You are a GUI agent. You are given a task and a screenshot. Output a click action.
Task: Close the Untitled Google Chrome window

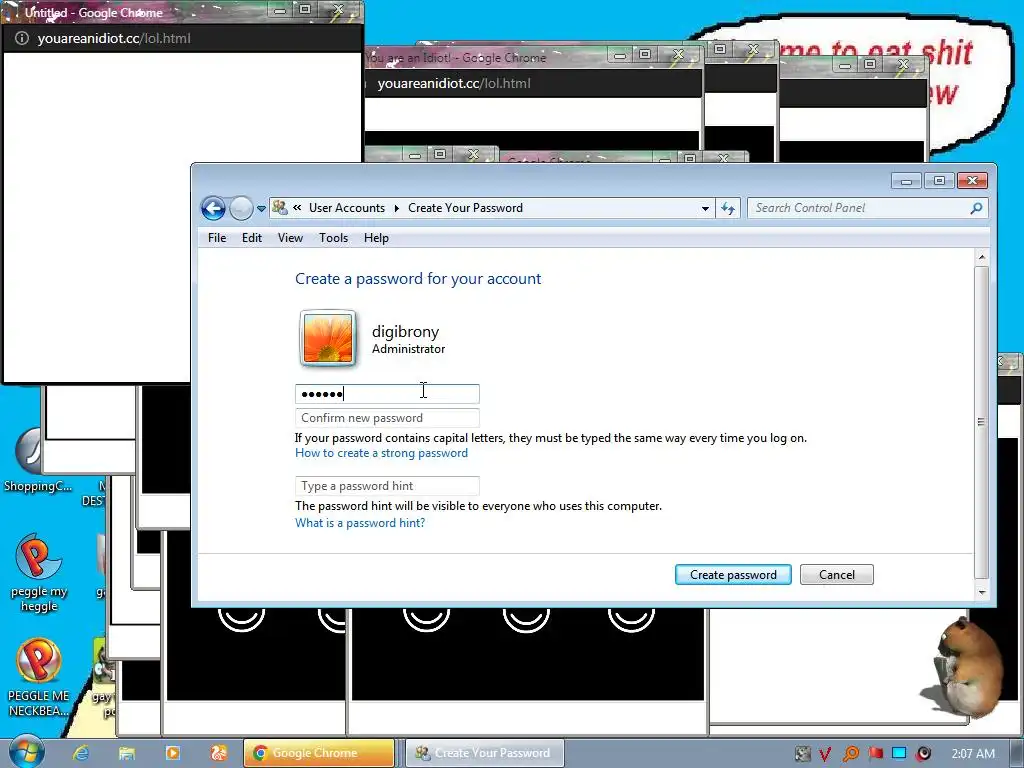point(339,10)
